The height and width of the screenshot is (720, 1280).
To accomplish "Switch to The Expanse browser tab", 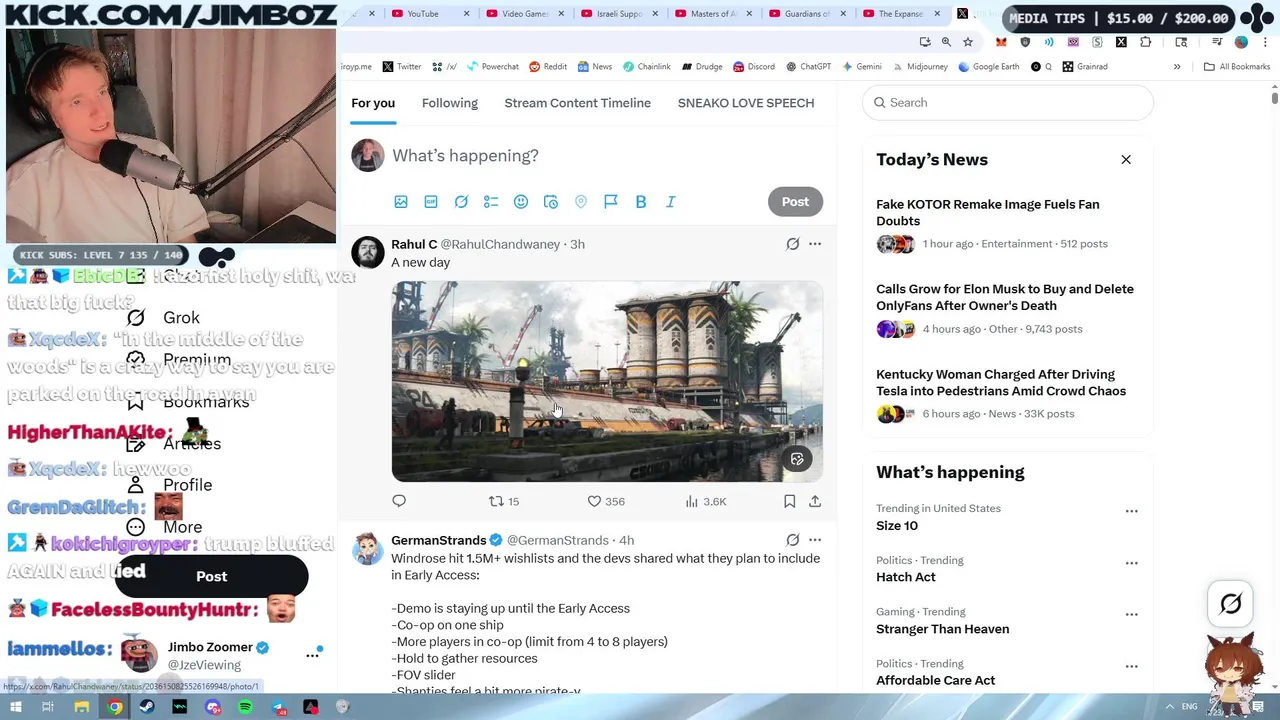I will click(899, 14).
